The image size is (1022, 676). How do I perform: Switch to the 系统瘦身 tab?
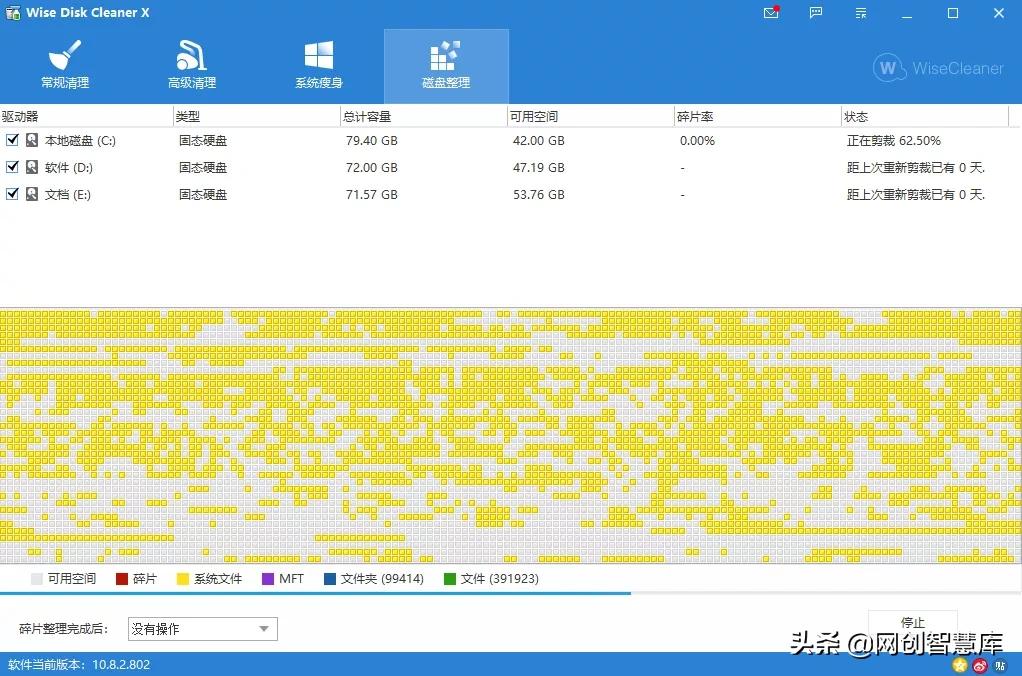(x=318, y=63)
